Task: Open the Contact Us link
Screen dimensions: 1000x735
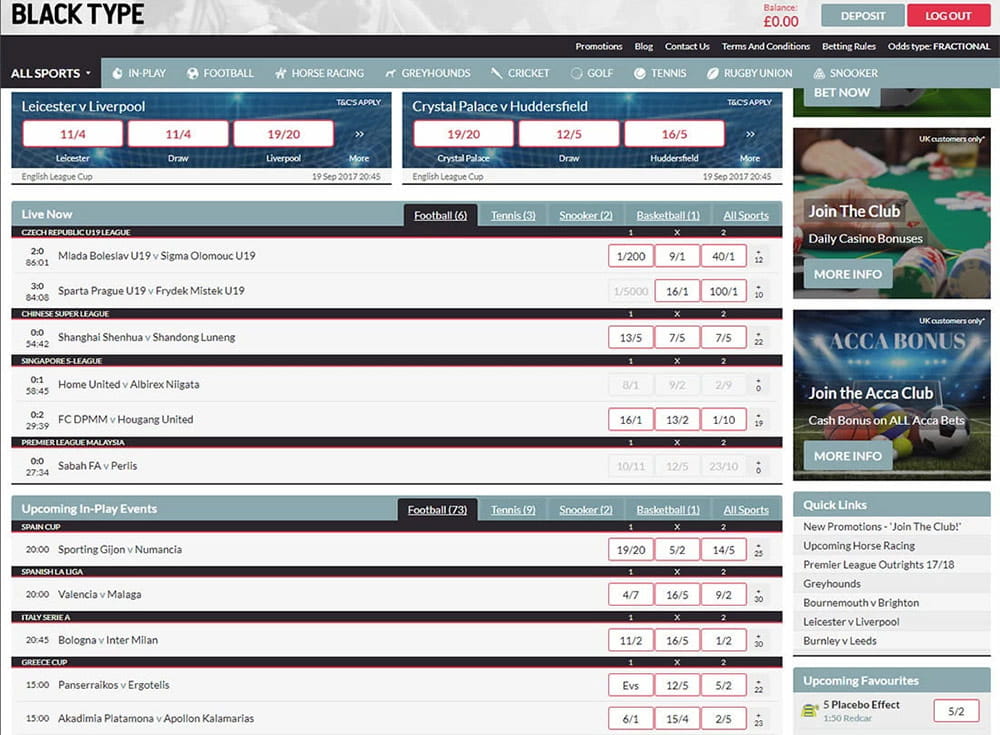Action: coord(687,46)
